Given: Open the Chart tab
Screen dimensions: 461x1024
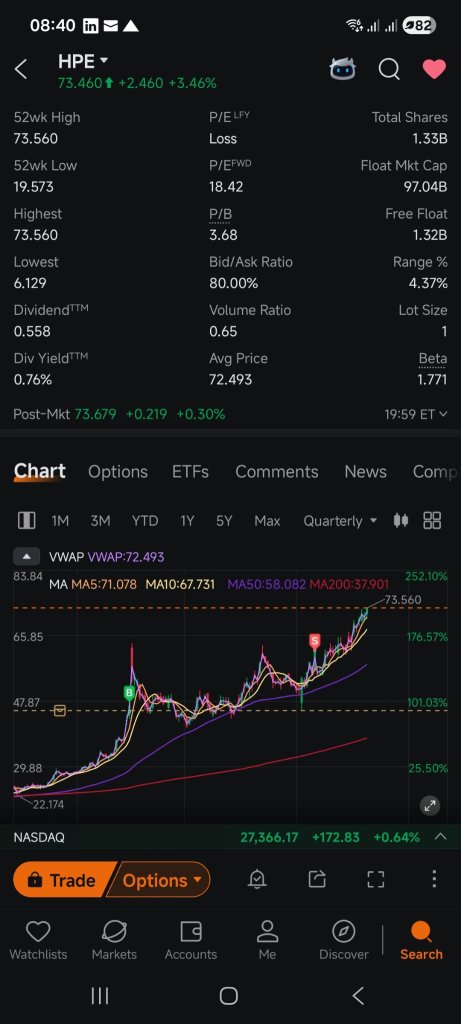Looking at the screenshot, I should (39, 472).
